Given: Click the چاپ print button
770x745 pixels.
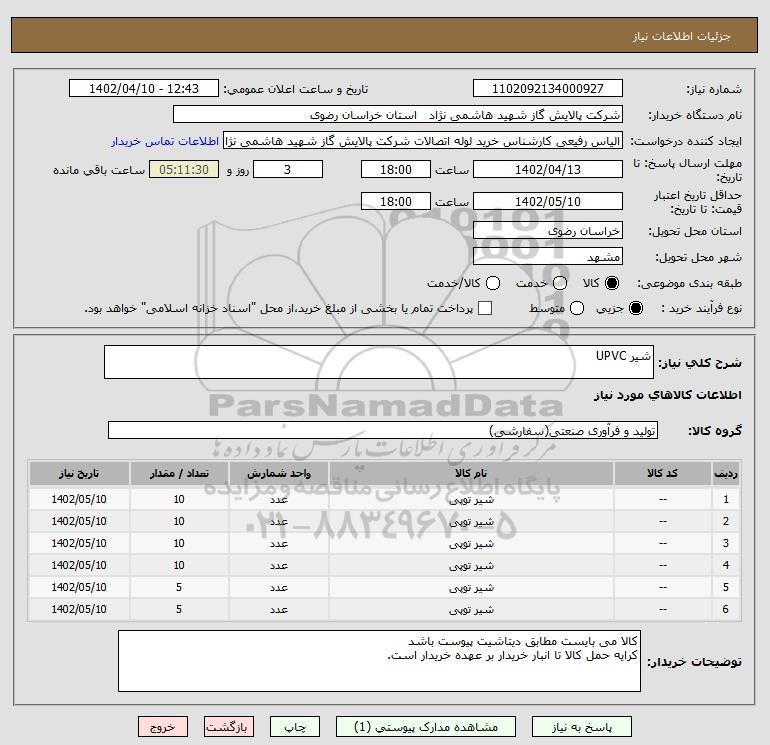Looking at the screenshot, I should (295, 727).
